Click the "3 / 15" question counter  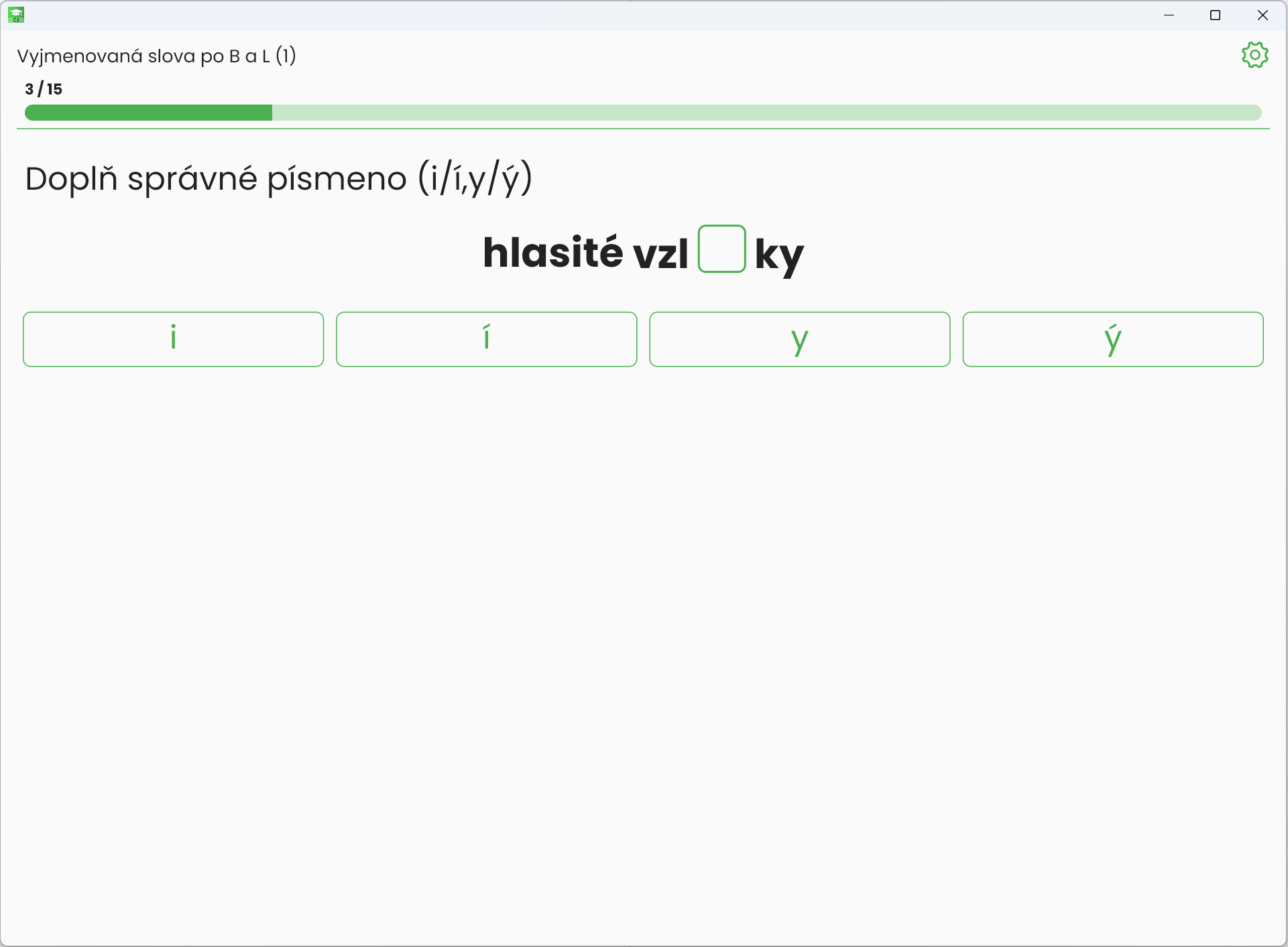44,89
